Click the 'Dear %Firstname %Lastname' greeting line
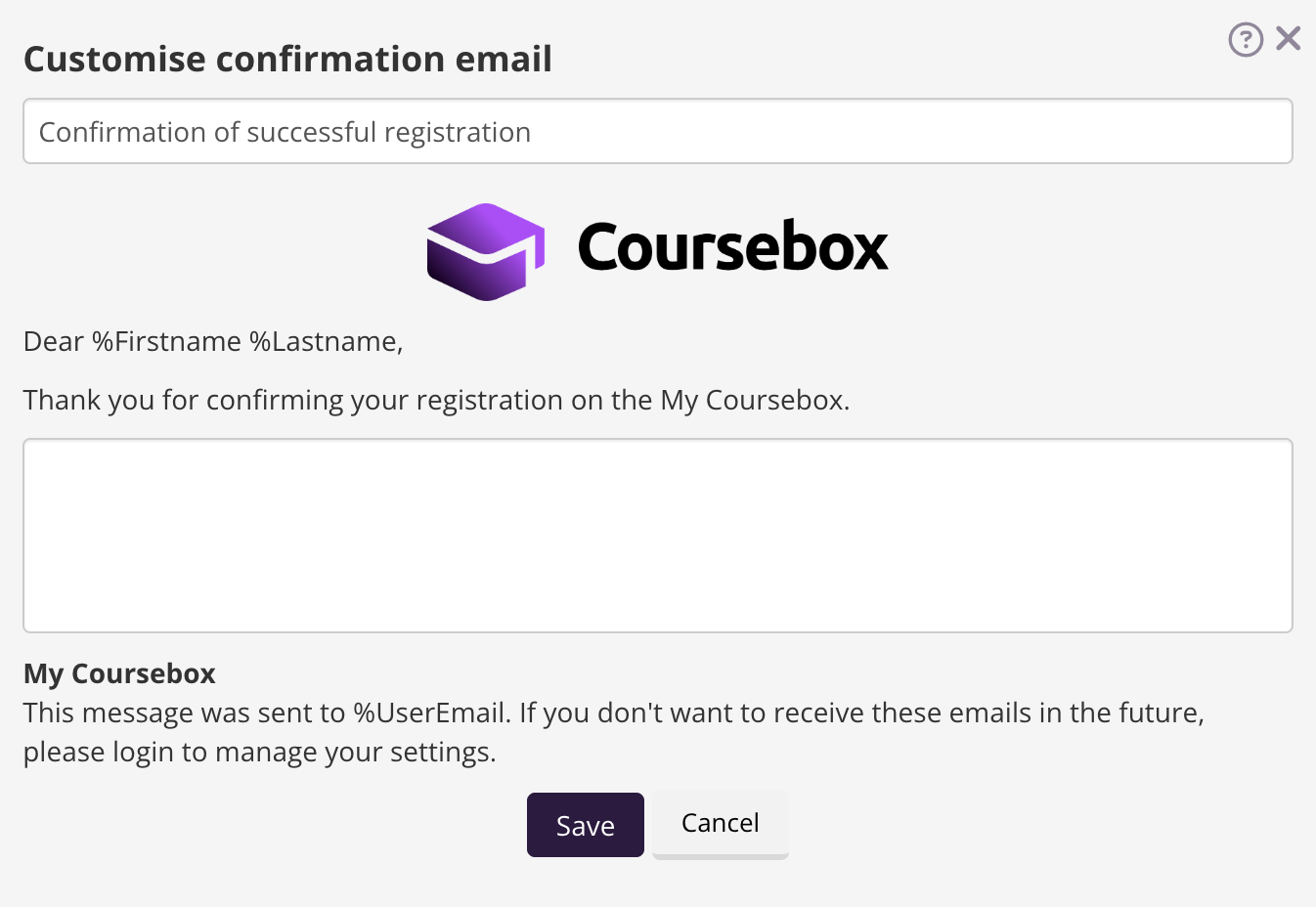Image resolution: width=1316 pixels, height=907 pixels. click(x=213, y=341)
